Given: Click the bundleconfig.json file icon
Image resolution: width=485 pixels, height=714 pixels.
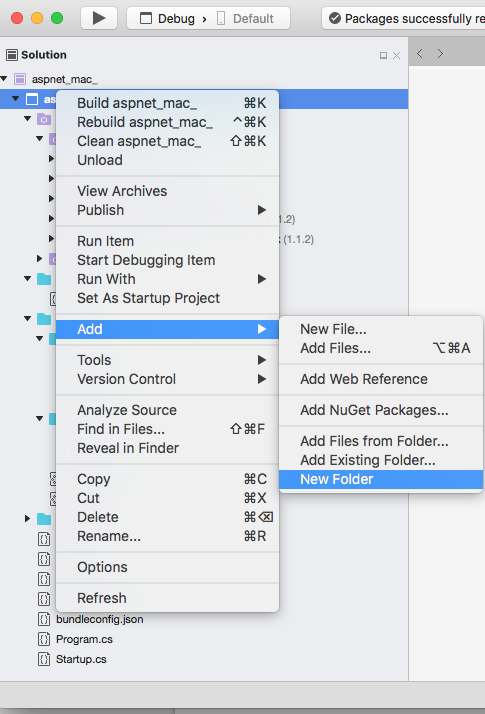Looking at the screenshot, I should click(44, 619).
